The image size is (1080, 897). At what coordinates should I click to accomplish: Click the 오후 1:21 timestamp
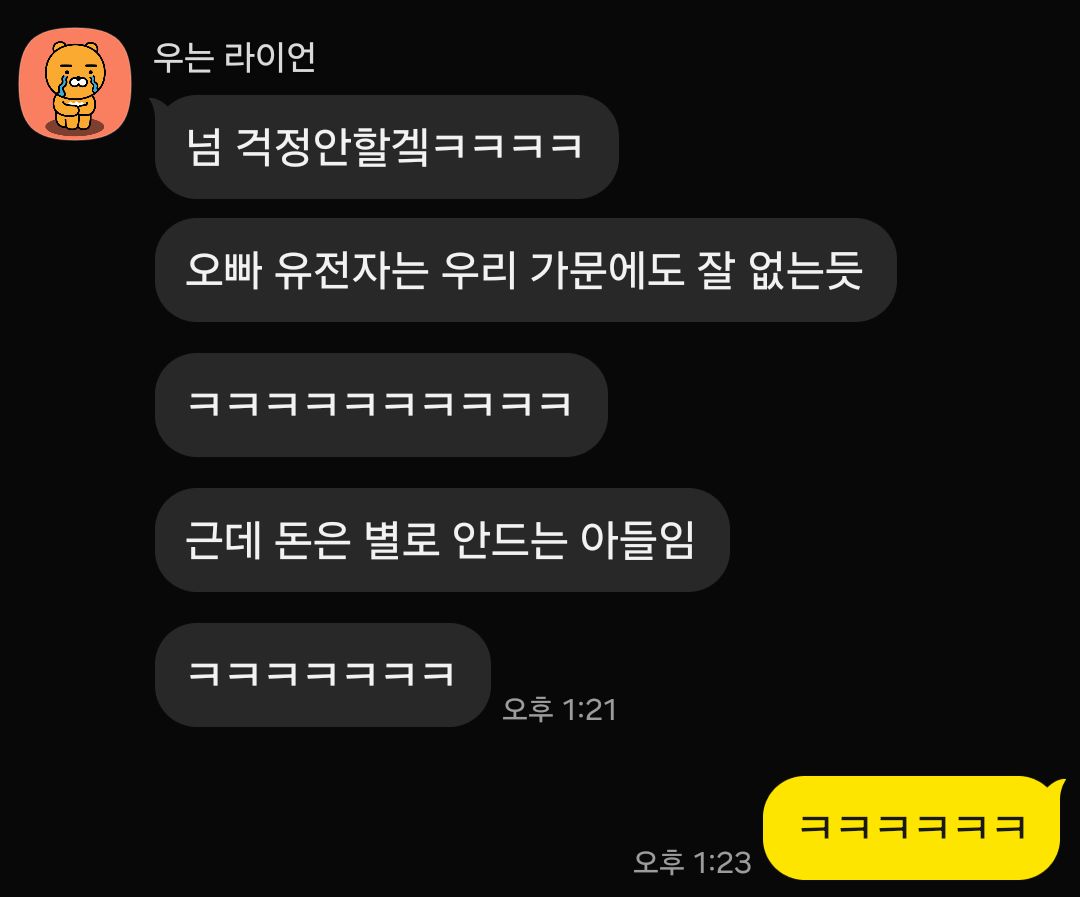point(559,709)
